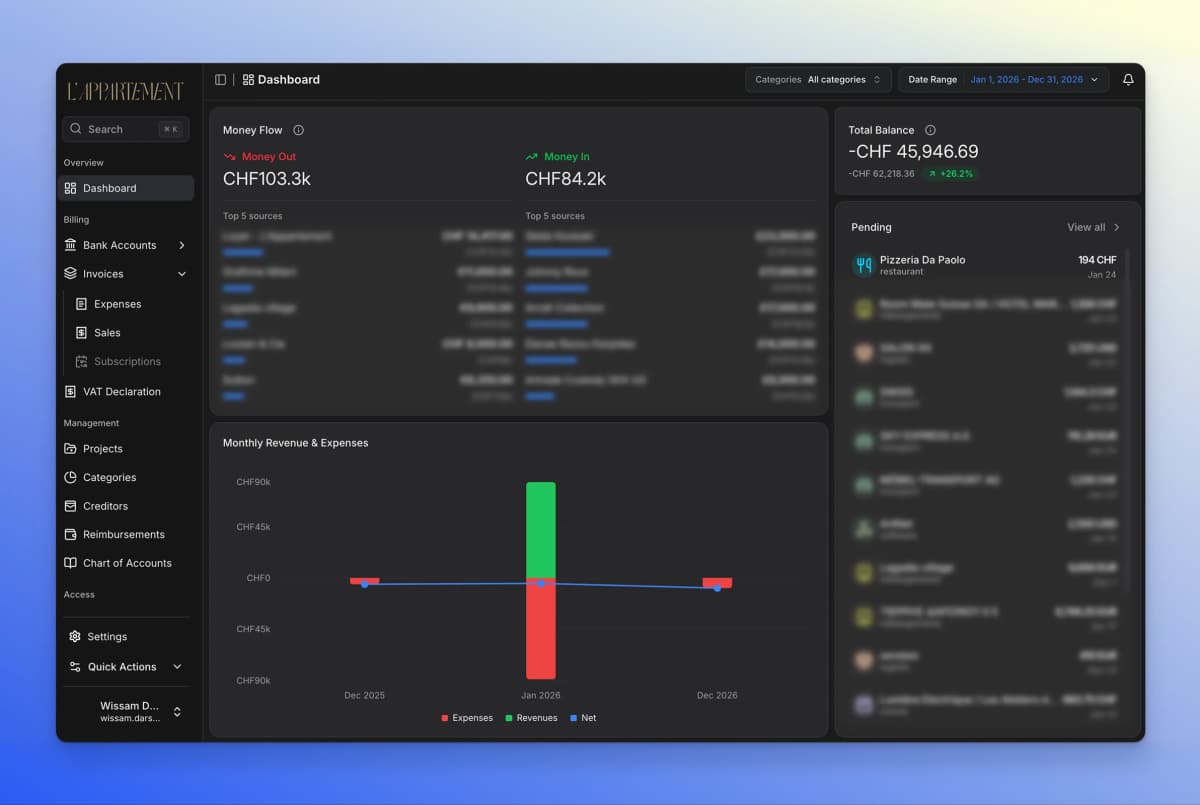Open the Projects page
1200x805 pixels.
pyautogui.click(x=102, y=449)
